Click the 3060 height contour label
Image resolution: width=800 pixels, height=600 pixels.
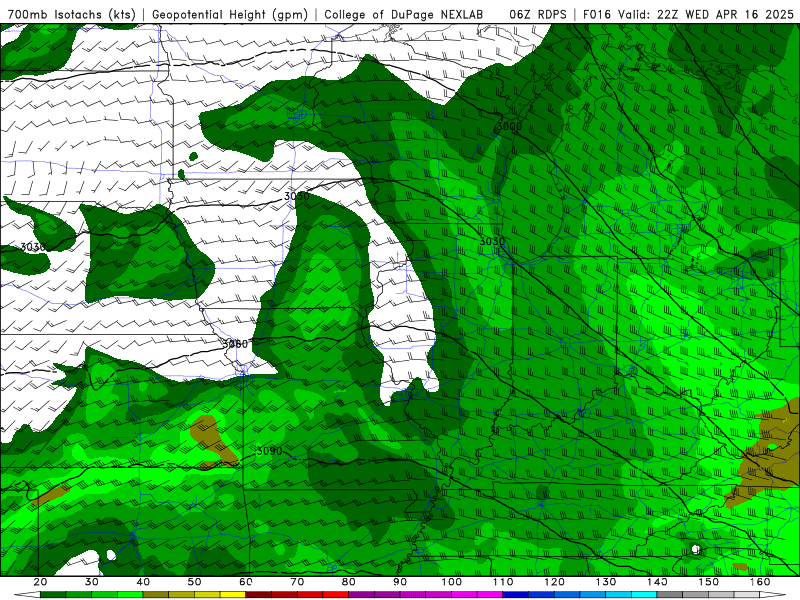coord(235,344)
